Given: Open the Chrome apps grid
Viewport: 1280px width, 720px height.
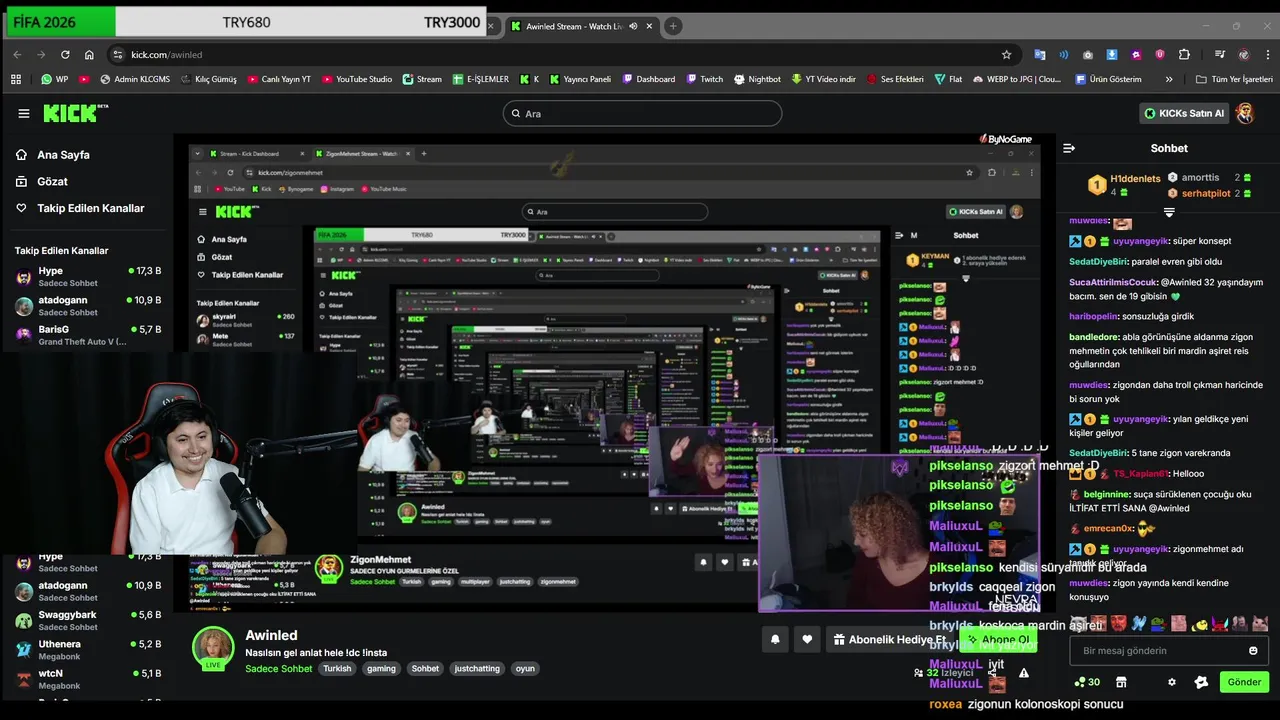Looking at the screenshot, I should click(15, 79).
